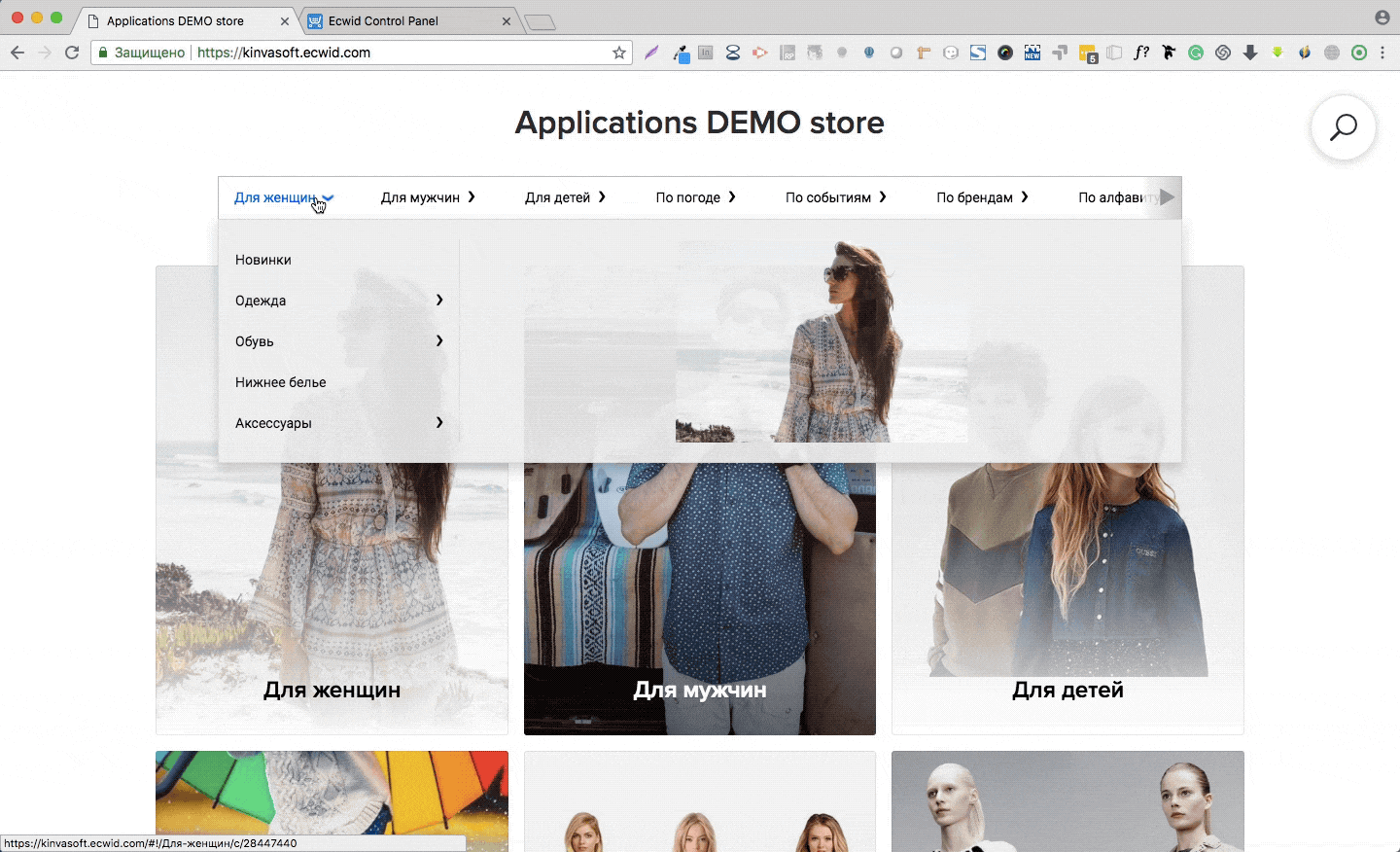Open the Нижнее белье category link
Screen dimensions: 1400x852
tap(281, 382)
